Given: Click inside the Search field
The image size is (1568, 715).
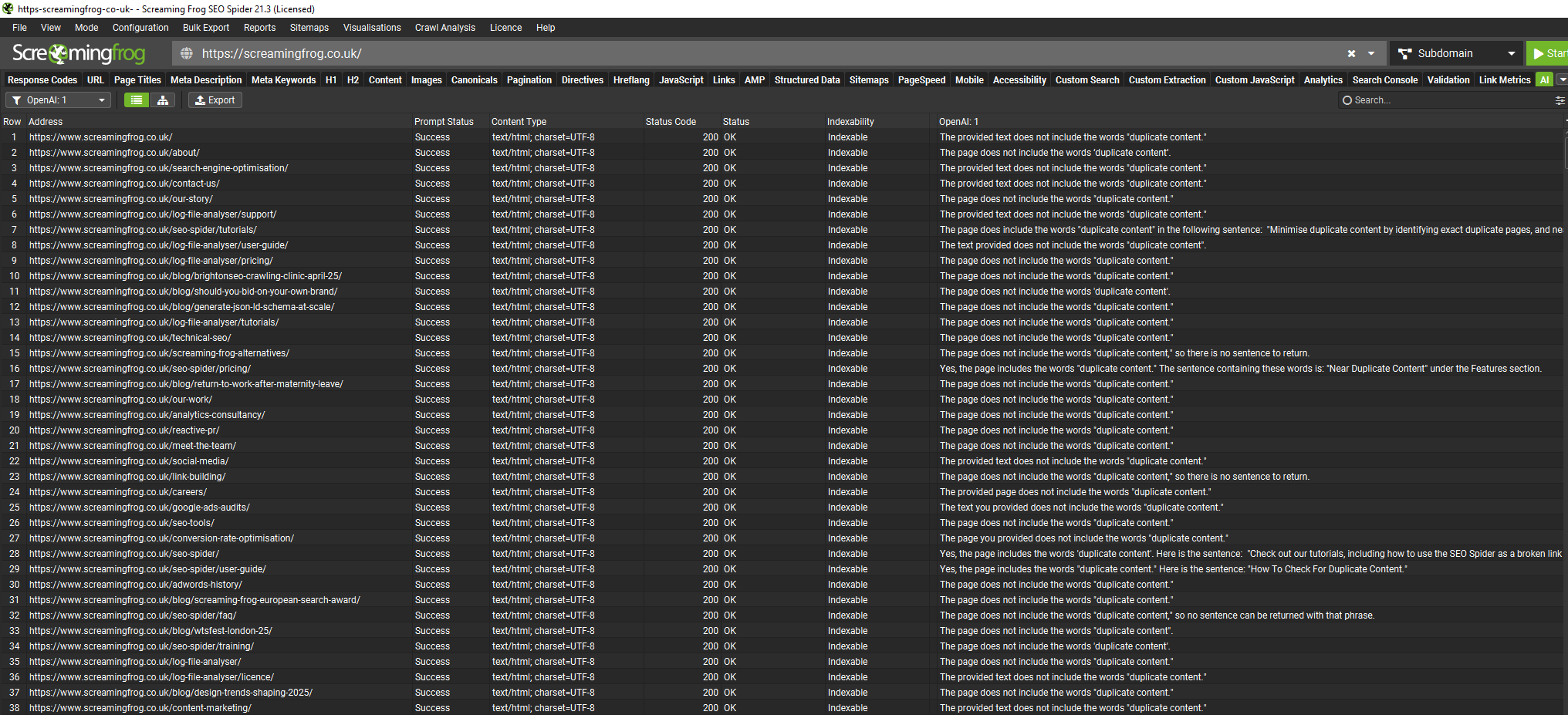Looking at the screenshot, I should click(1451, 100).
